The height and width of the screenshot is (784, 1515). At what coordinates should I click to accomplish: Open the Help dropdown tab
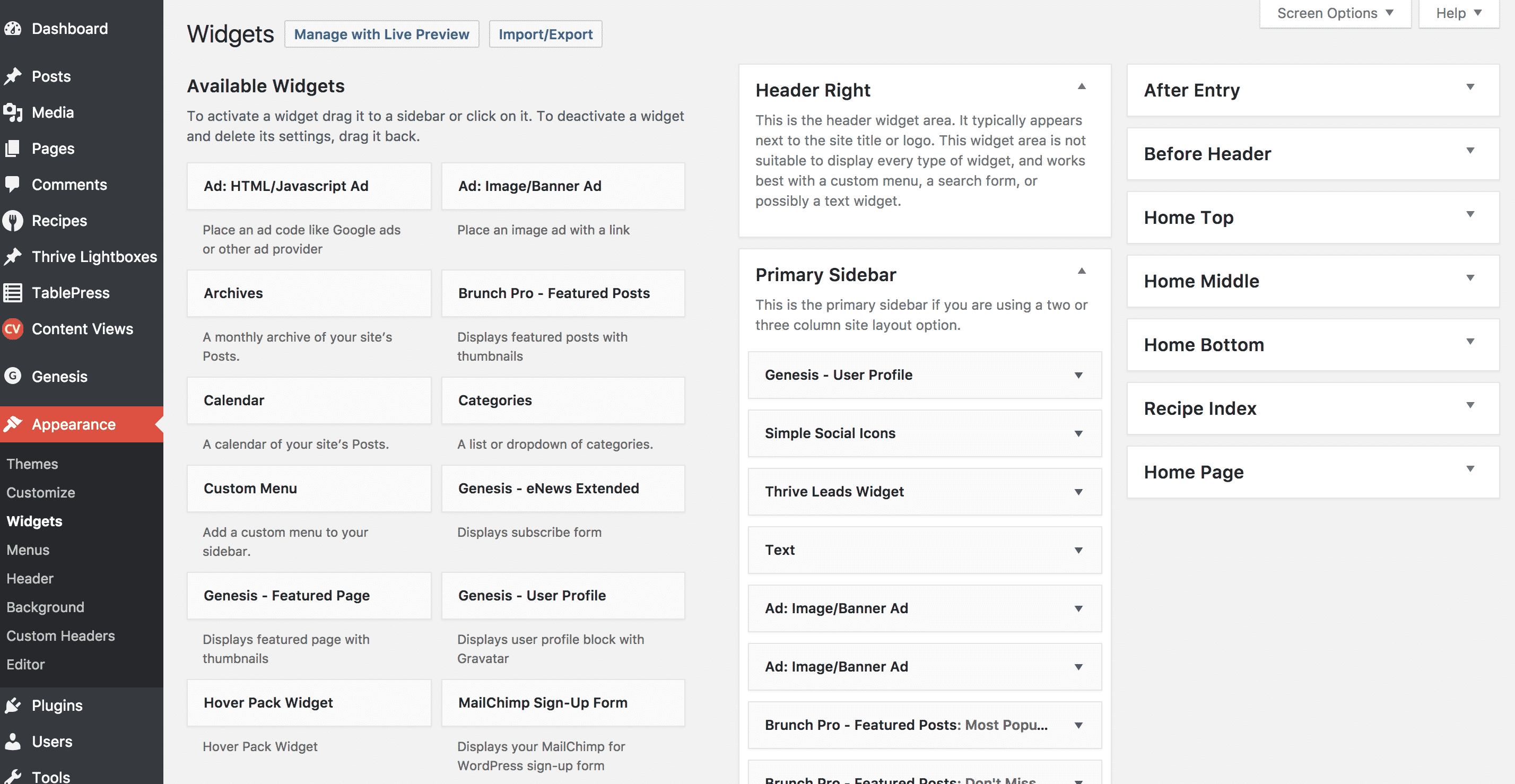click(x=1459, y=13)
